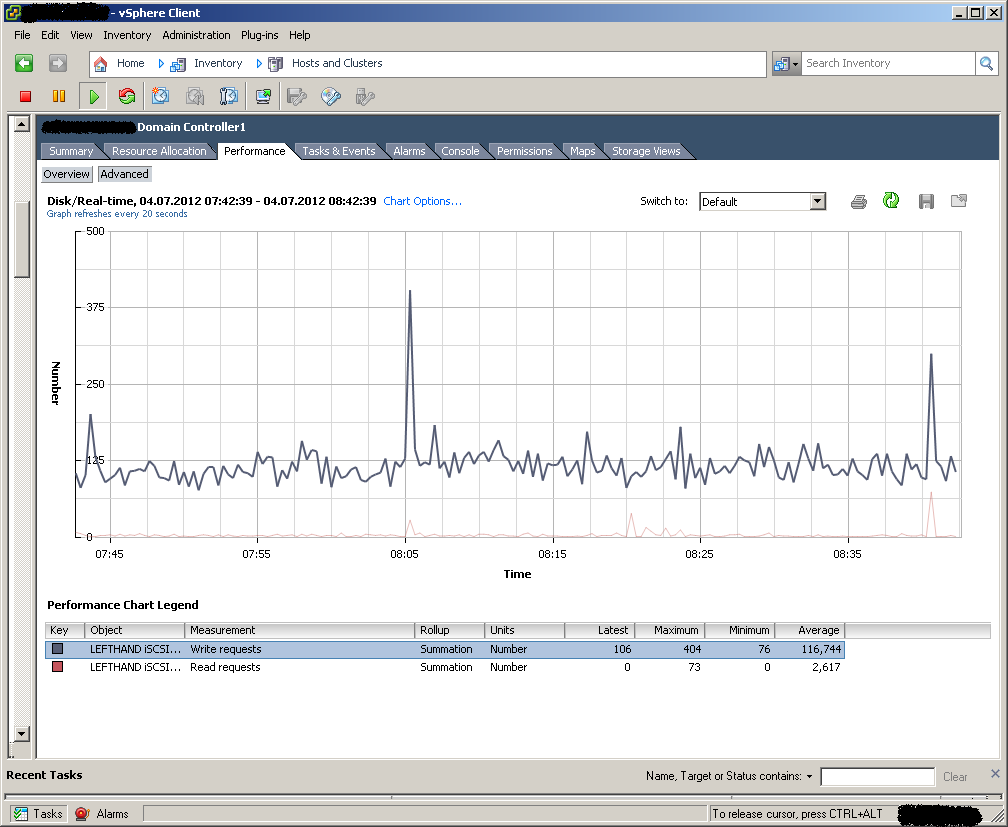1008x827 pixels.
Task: Open the Administration menu
Action: (x=196, y=35)
